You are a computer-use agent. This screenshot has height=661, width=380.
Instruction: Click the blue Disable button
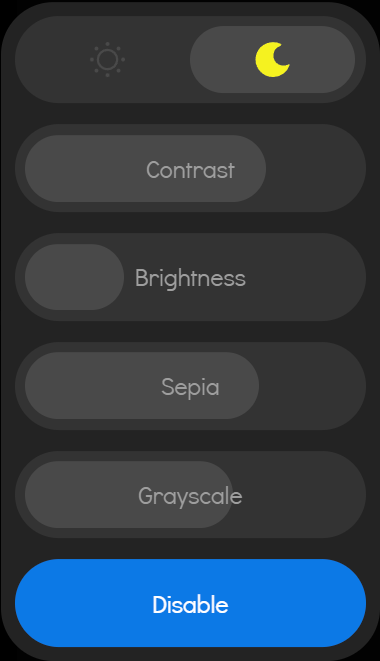tap(190, 603)
